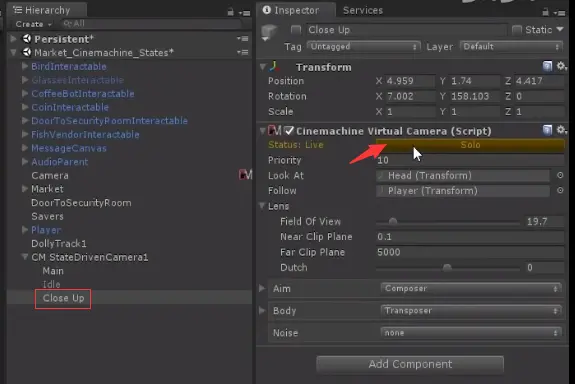The height and width of the screenshot is (384, 575).
Task: Open the Inspector panel context menu icon
Action: 559,13
